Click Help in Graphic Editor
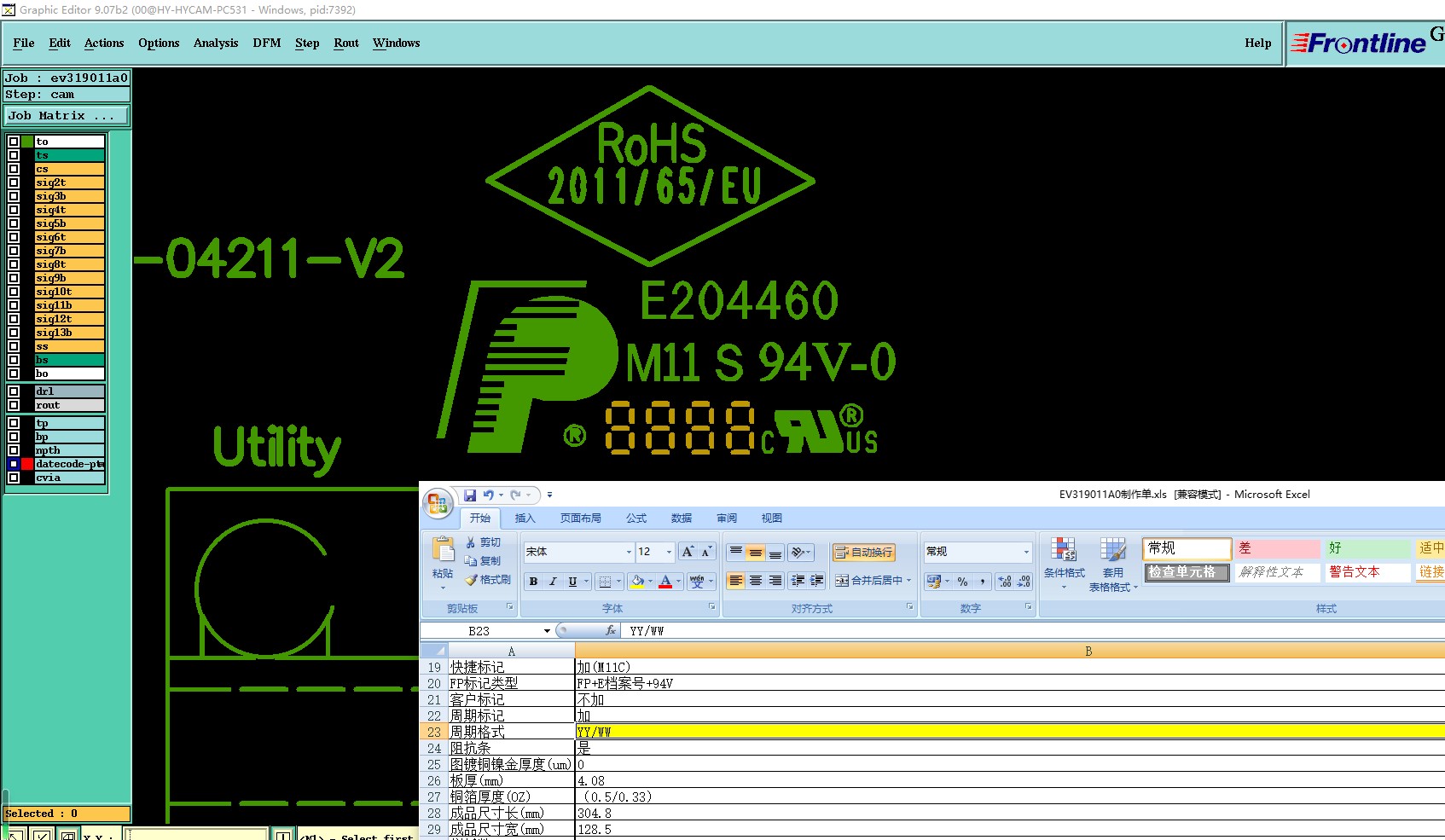Viewport: 1445px width, 840px height. (x=1257, y=43)
